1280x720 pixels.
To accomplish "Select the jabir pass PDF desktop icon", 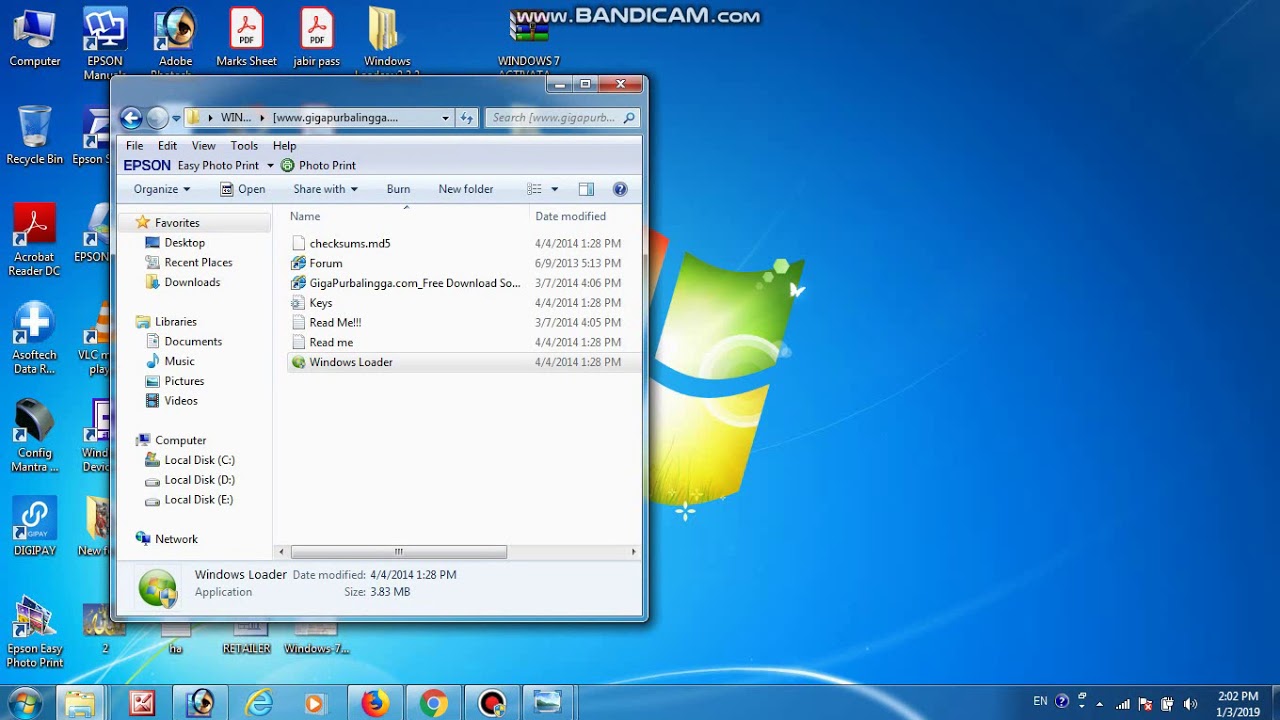I will pyautogui.click(x=317, y=39).
